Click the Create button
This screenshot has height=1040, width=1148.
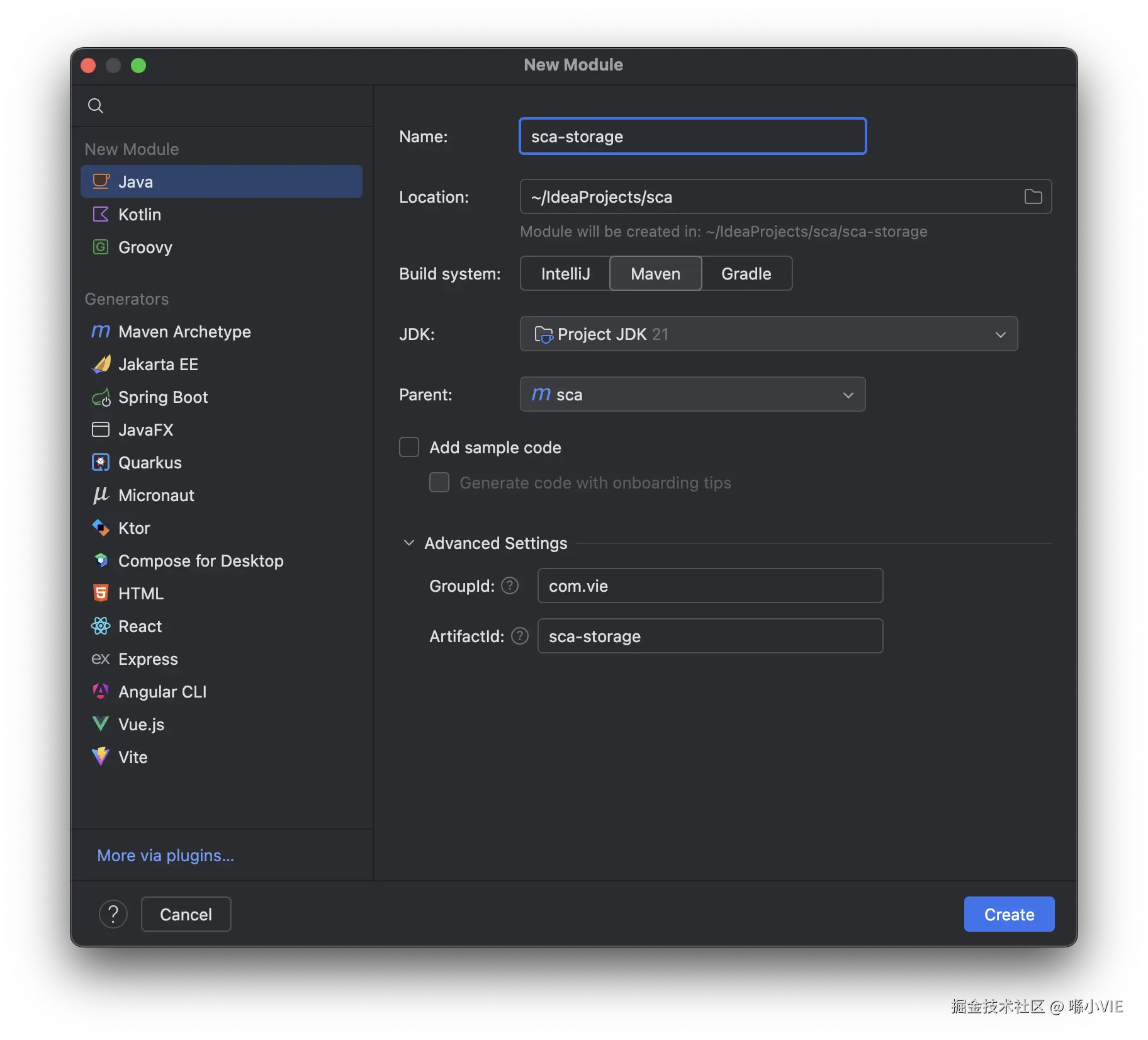1009,914
